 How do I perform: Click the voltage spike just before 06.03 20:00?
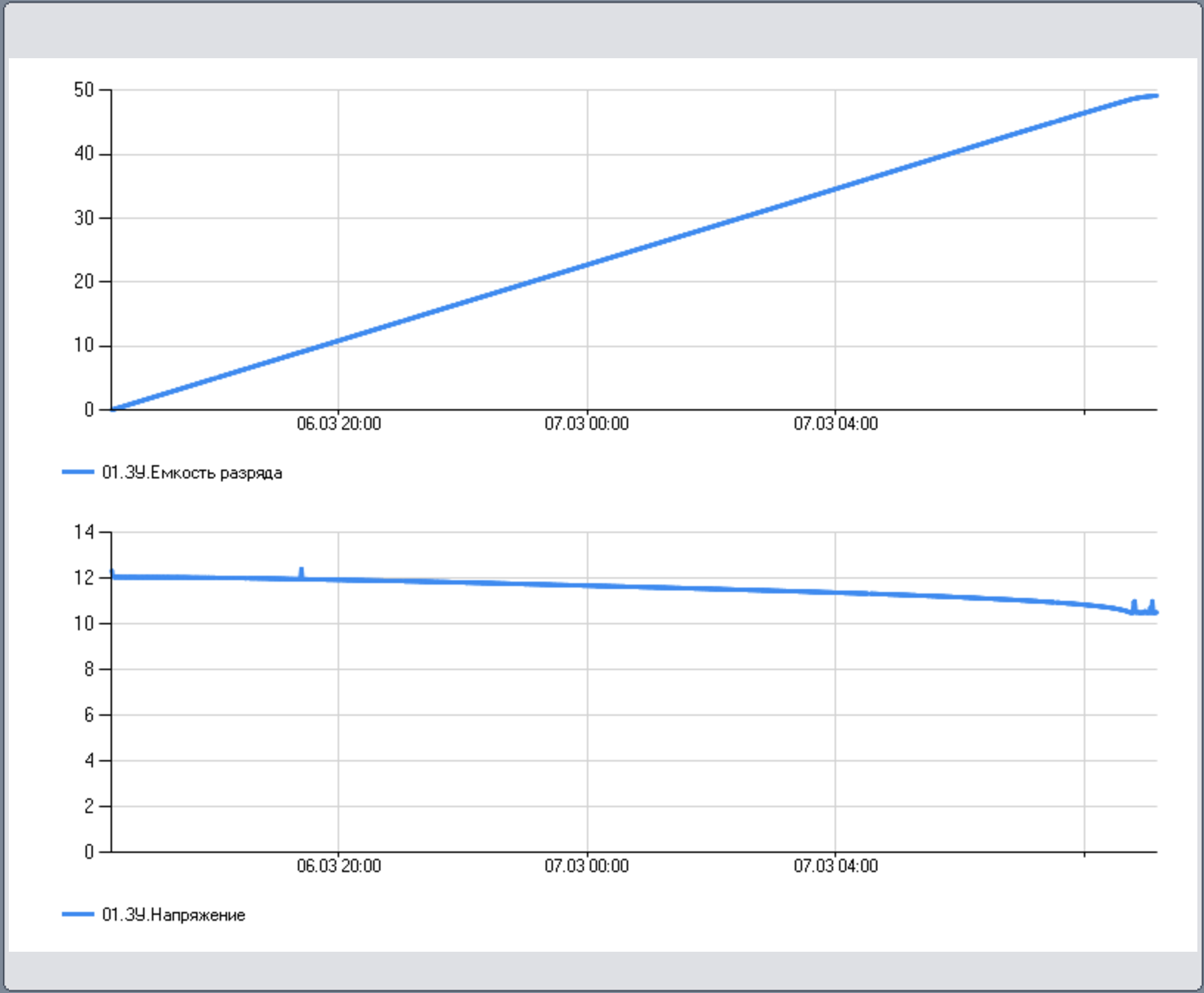301,572
